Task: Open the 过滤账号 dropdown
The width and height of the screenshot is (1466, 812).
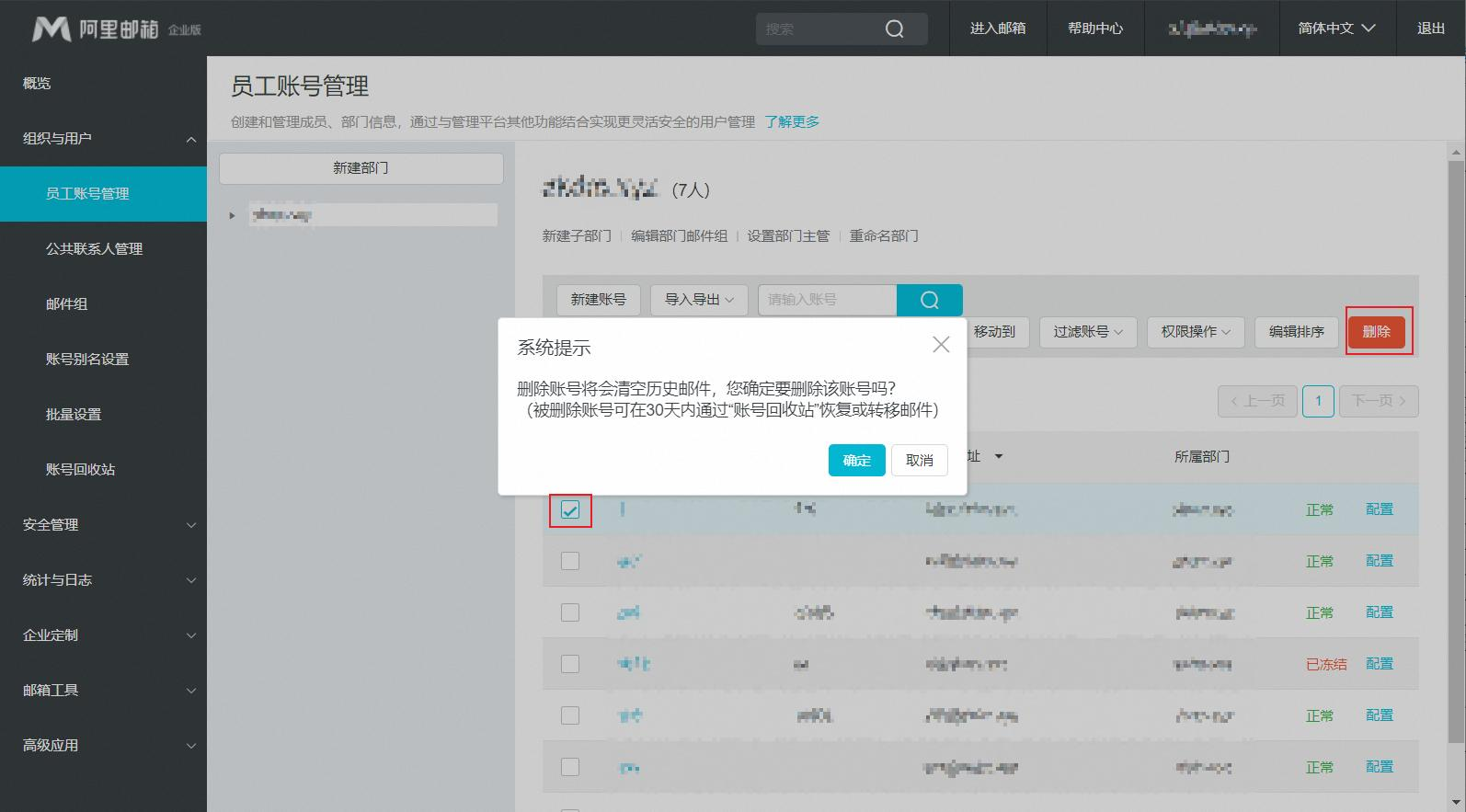Action: [x=1088, y=332]
